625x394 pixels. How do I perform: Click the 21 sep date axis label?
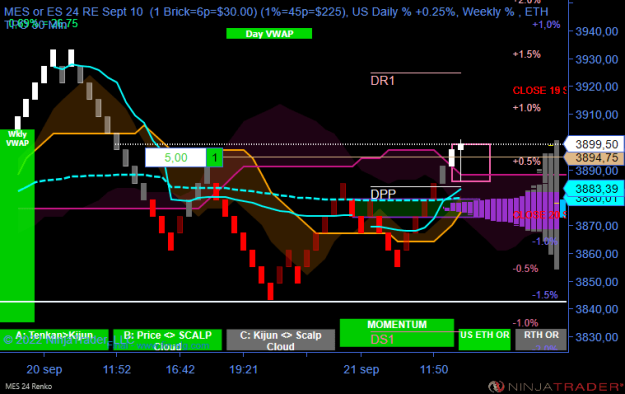361,370
